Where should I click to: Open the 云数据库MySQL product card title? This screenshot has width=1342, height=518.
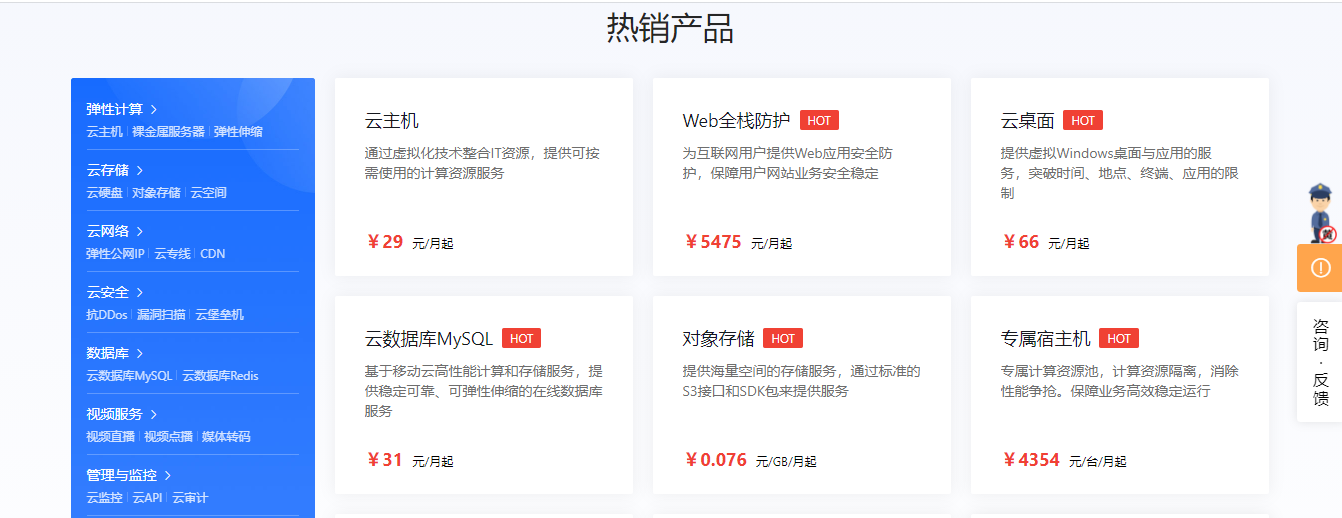(429, 339)
